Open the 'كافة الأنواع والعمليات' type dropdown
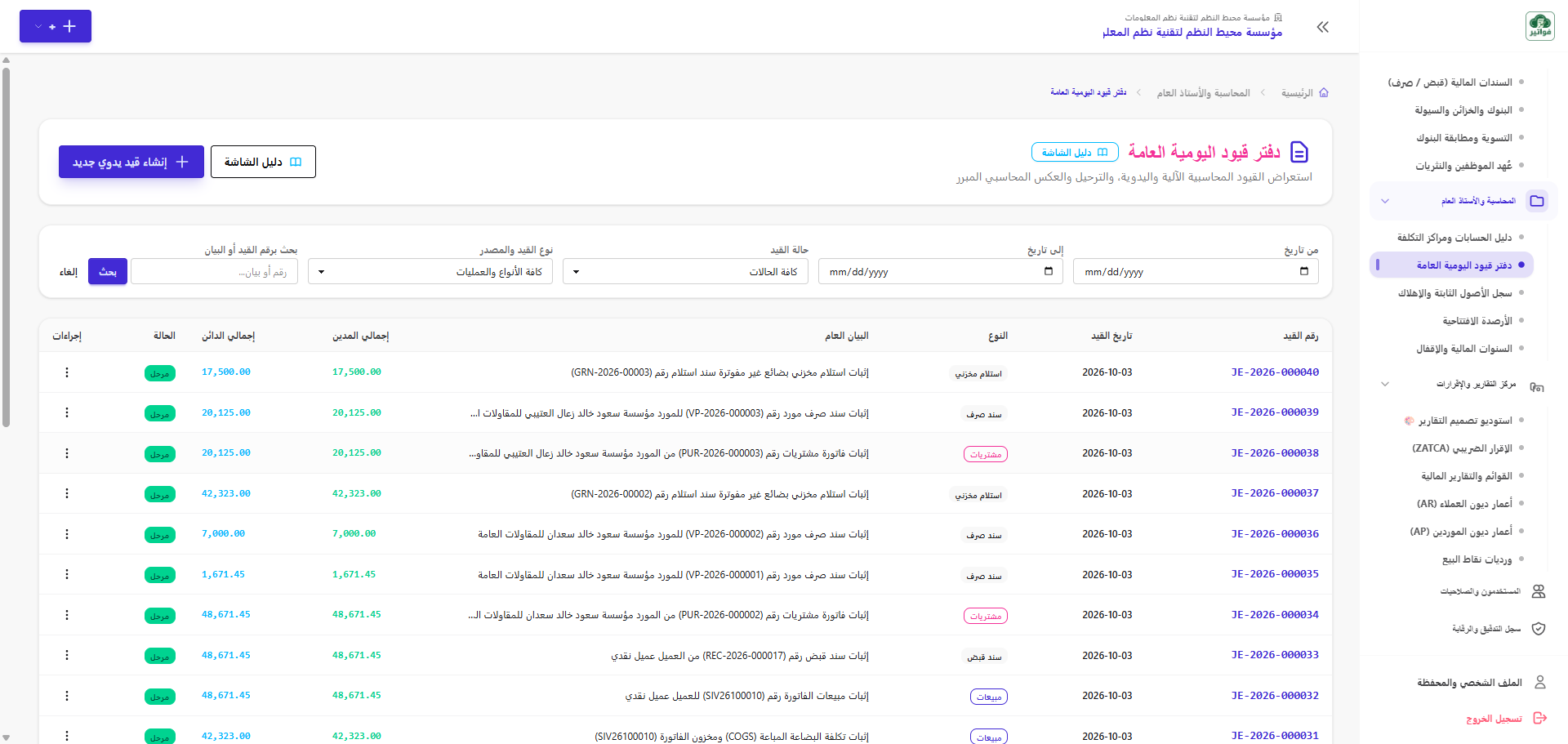Viewport: 1568px width, 744px height. 430,272
